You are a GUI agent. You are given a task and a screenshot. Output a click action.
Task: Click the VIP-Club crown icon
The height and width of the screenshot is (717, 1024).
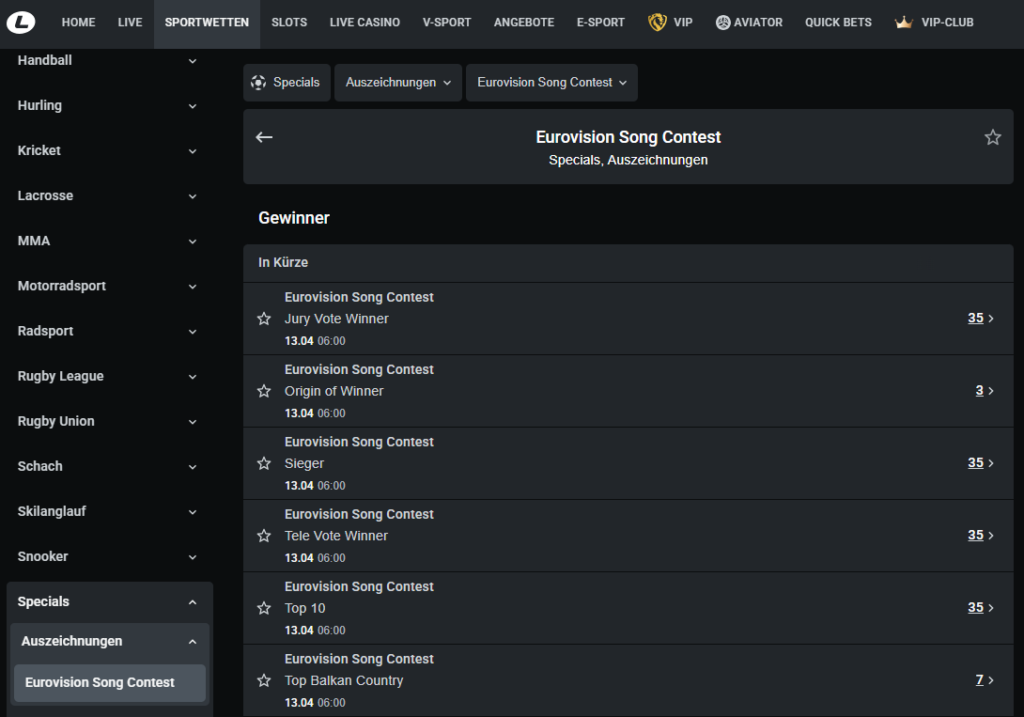pyautogui.click(x=904, y=22)
